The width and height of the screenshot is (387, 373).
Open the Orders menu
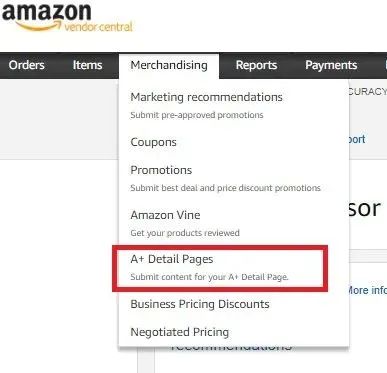coord(27,65)
